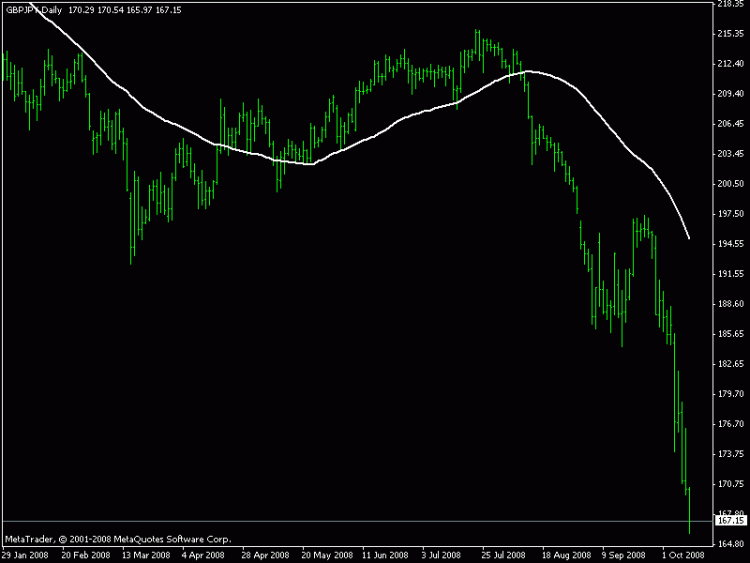
Task: Select the 9 Sep 2008 date marker
Action: pyautogui.click(x=624, y=555)
